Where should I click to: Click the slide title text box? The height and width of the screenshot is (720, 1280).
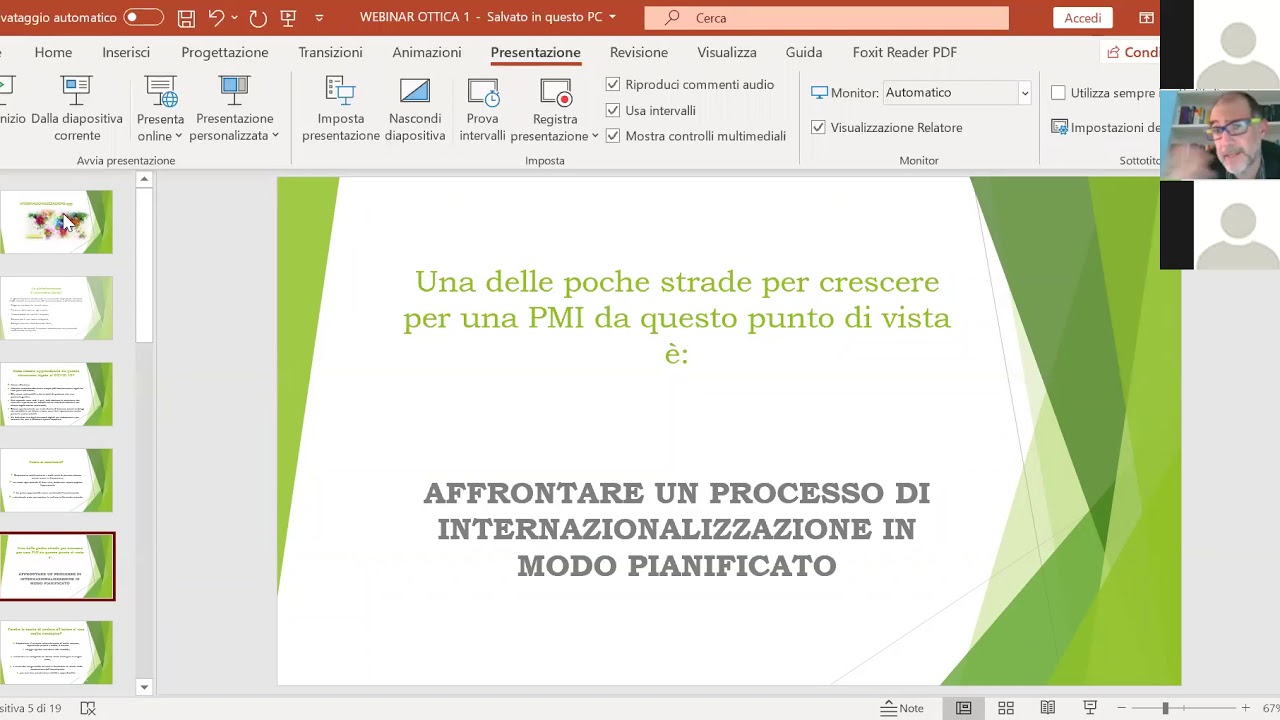tap(677, 317)
